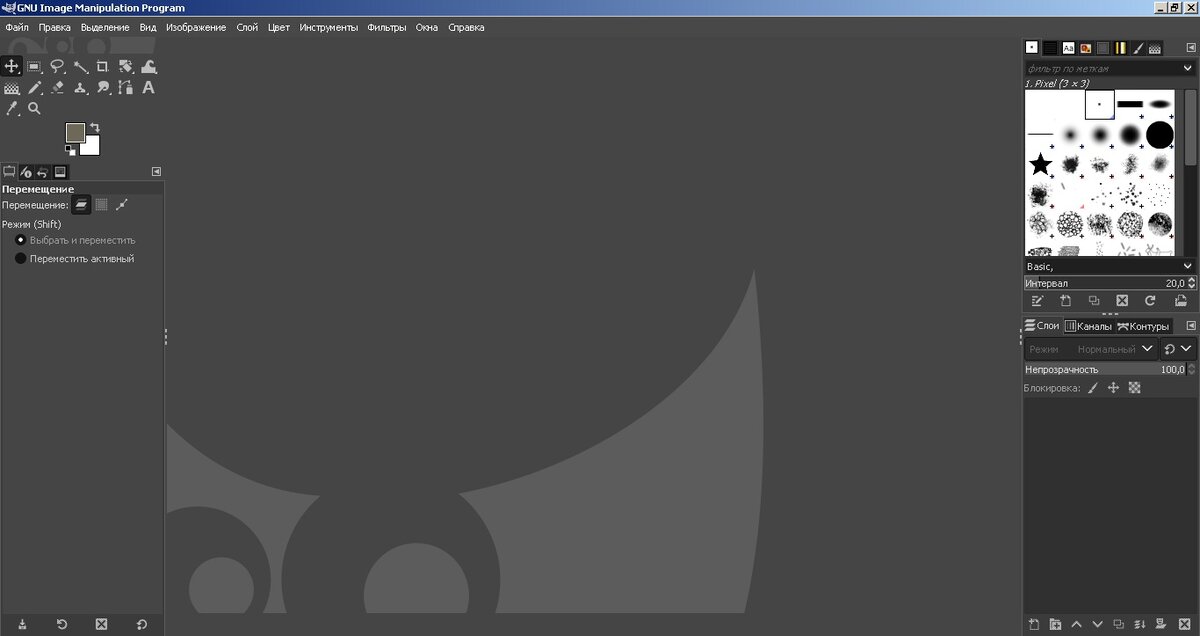Save tool preset at panel bottom

click(23, 624)
